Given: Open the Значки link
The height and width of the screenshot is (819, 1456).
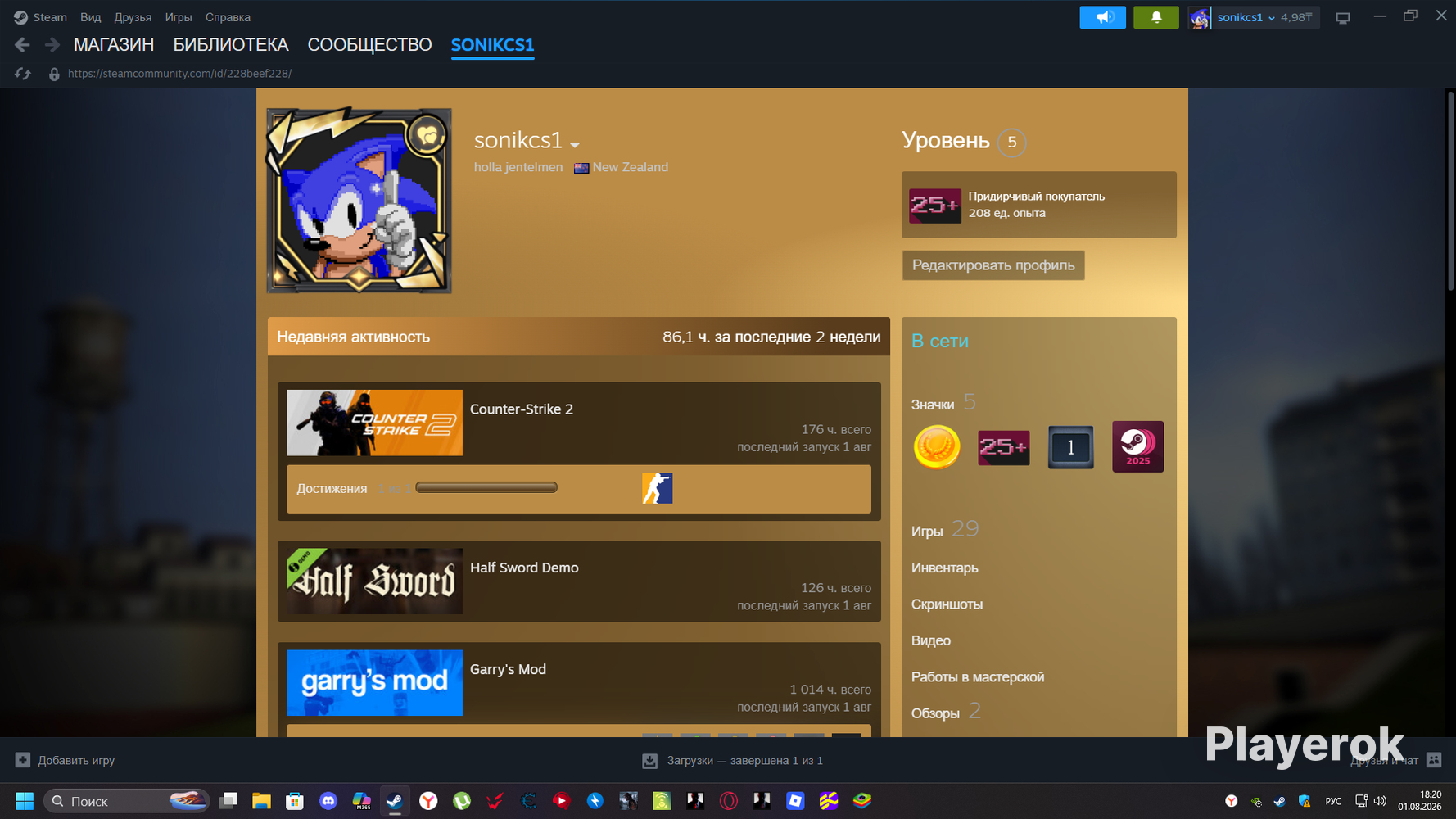Looking at the screenshot, I should click(x=933, y=405).
